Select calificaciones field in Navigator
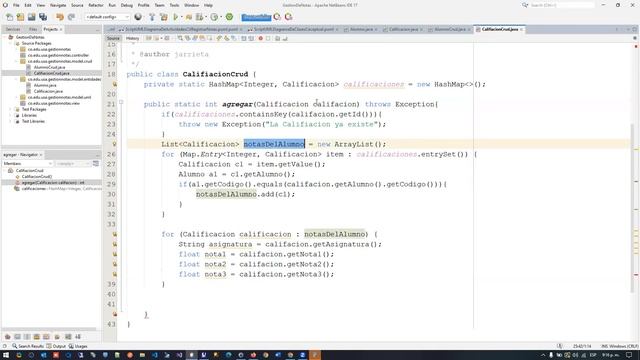This screenshot has height=360, width=640. 61,189
